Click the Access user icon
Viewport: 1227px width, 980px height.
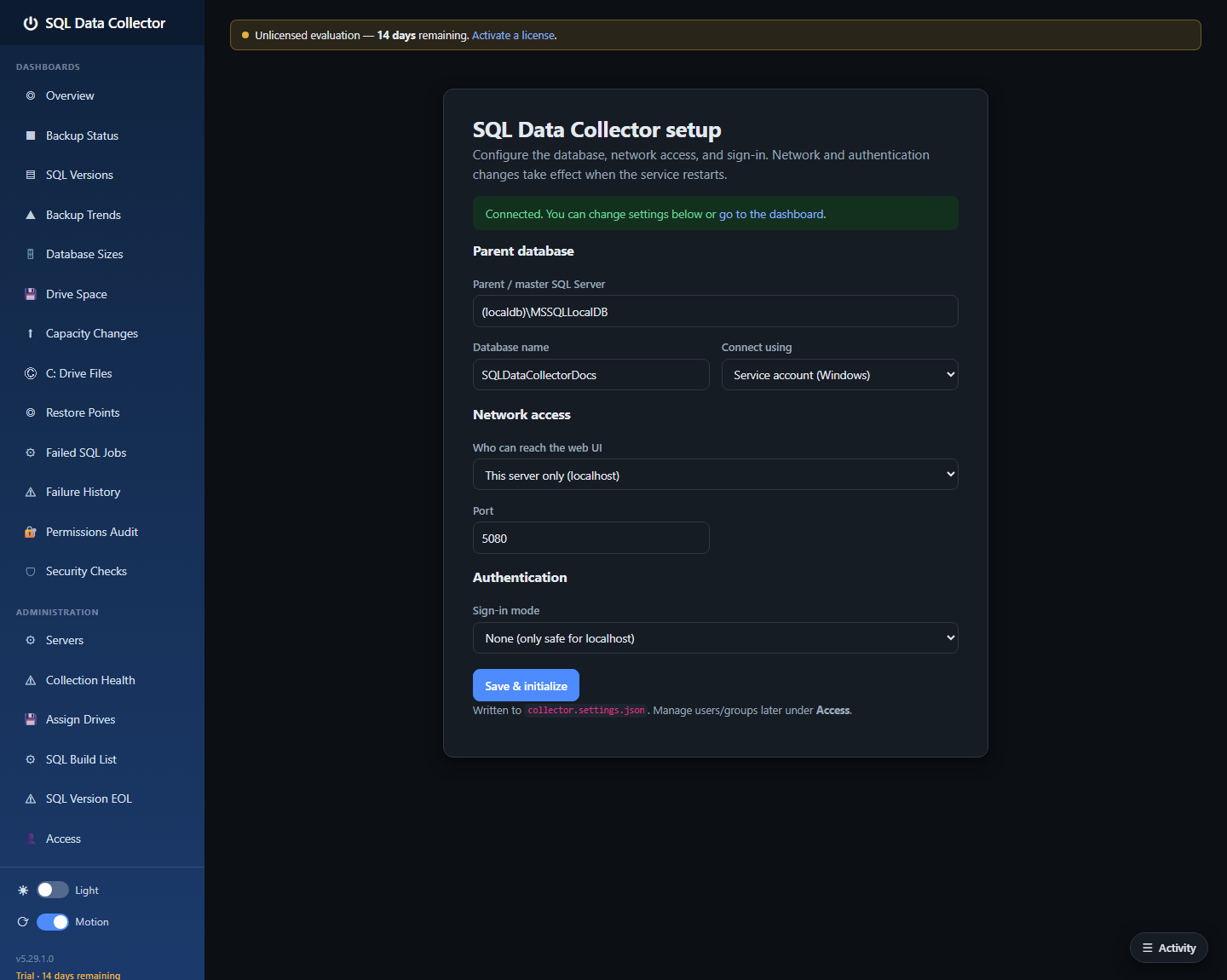point(31,839)
